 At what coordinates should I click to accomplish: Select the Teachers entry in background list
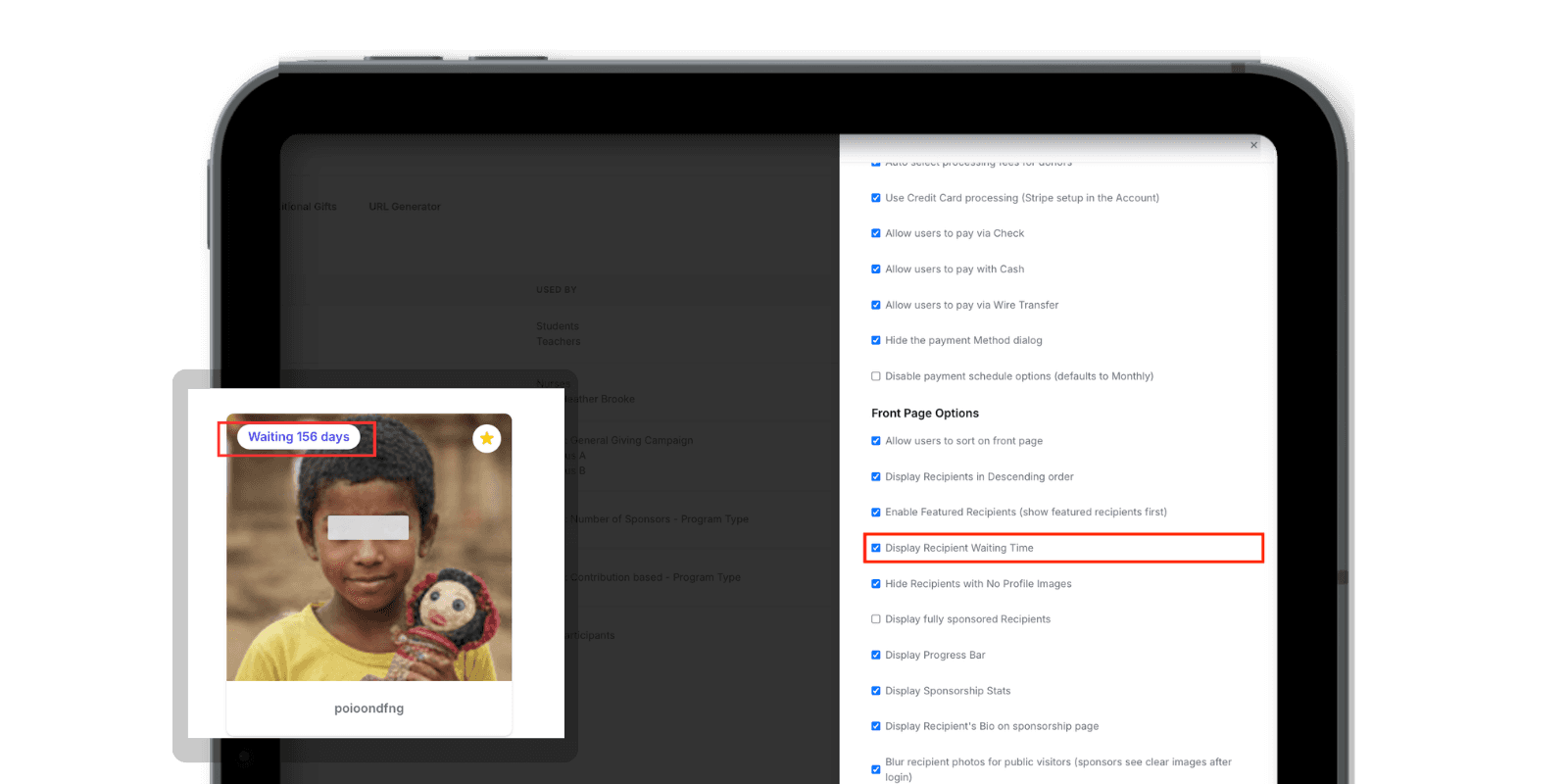[559, 341]
